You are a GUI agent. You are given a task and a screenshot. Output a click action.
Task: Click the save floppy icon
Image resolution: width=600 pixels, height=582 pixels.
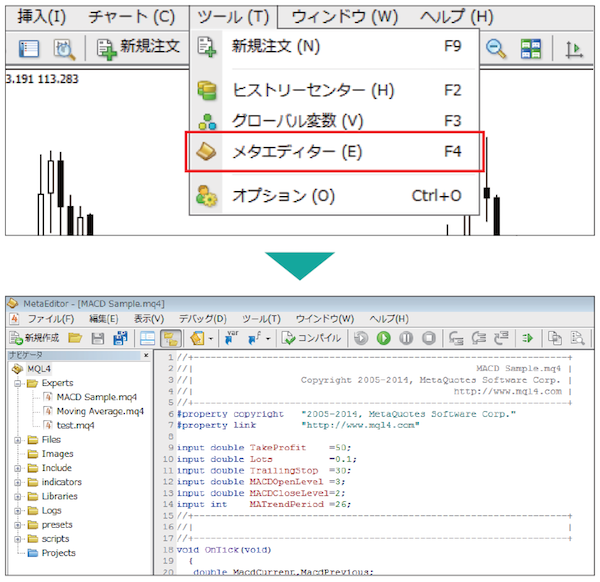[x=98, y=338]
